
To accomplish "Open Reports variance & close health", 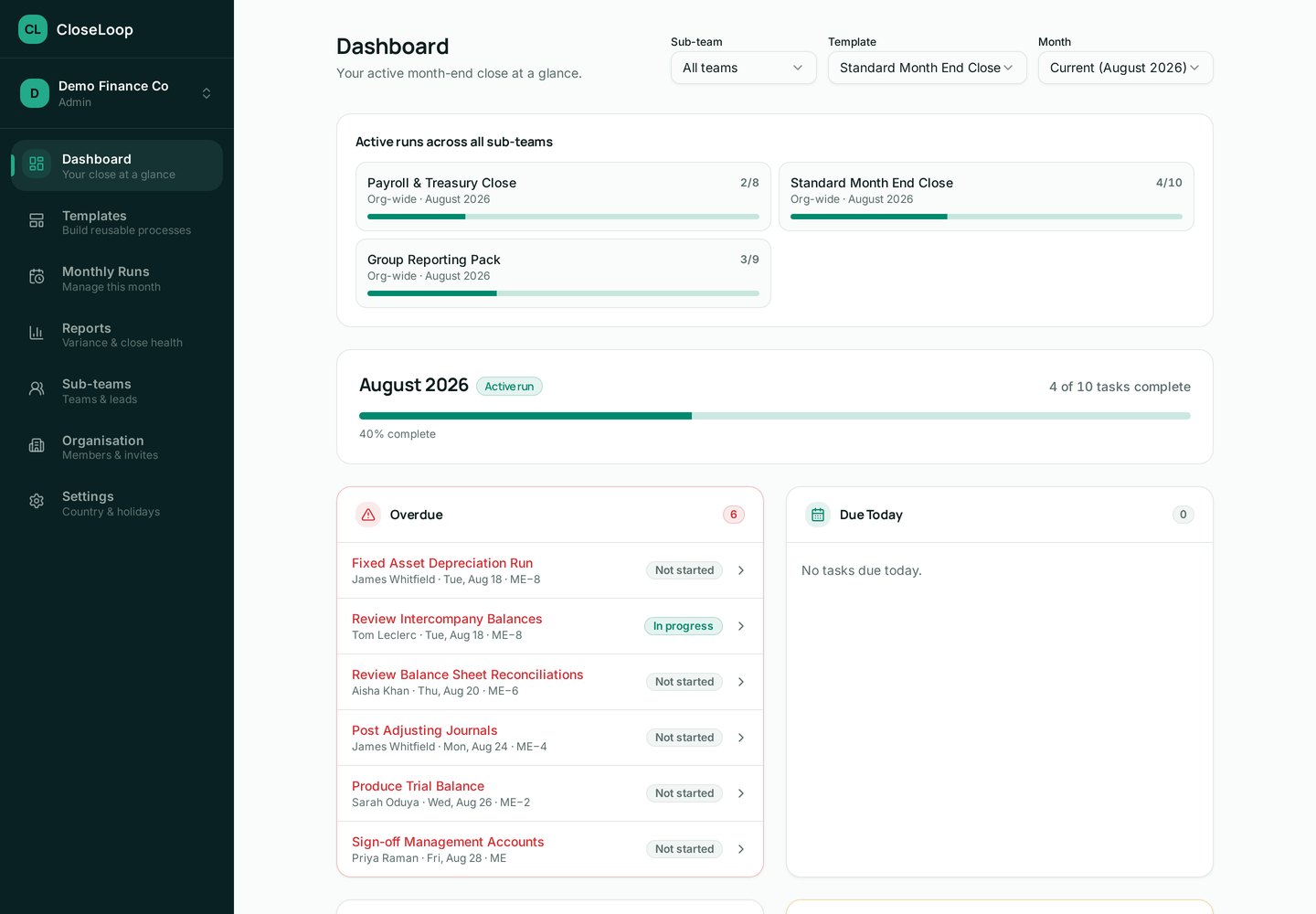I will 117,335.
